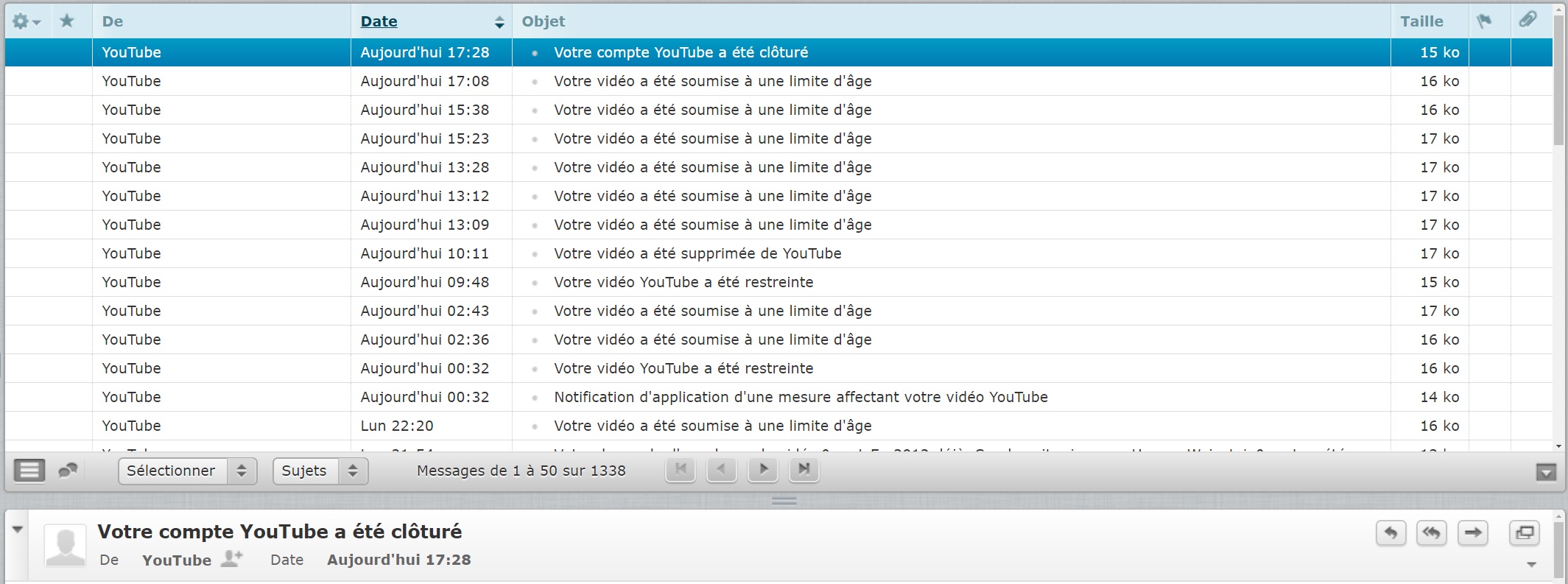Viewport: 1568px width, 584px height.
Task: Open 'Notification d'application d'une mesure' message
Action: click(x=778, y=397)
